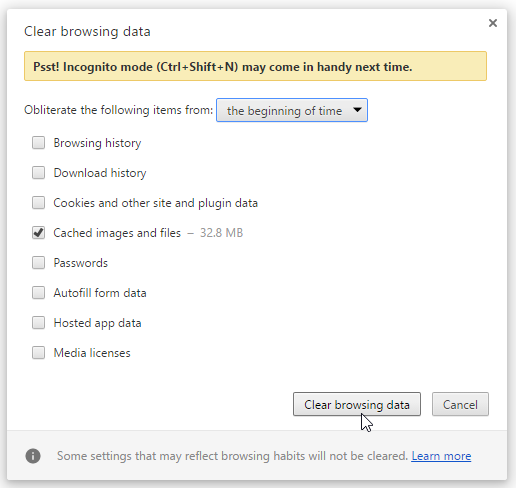Click the info circle icon in the footer
This screenshot has height=488, width=516.
[x=33, y=456]
